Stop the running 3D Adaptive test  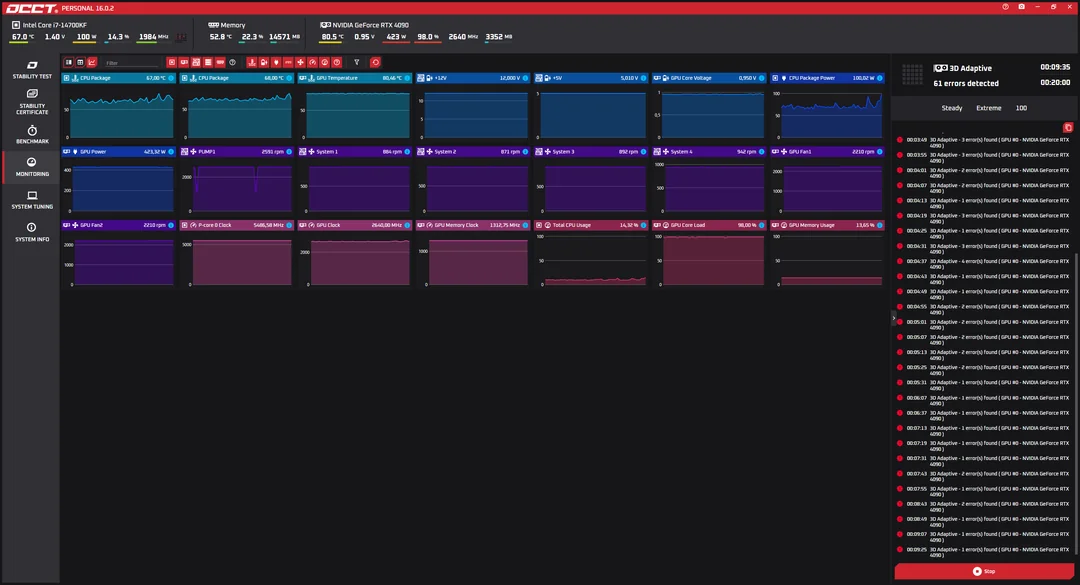(984, 571)
